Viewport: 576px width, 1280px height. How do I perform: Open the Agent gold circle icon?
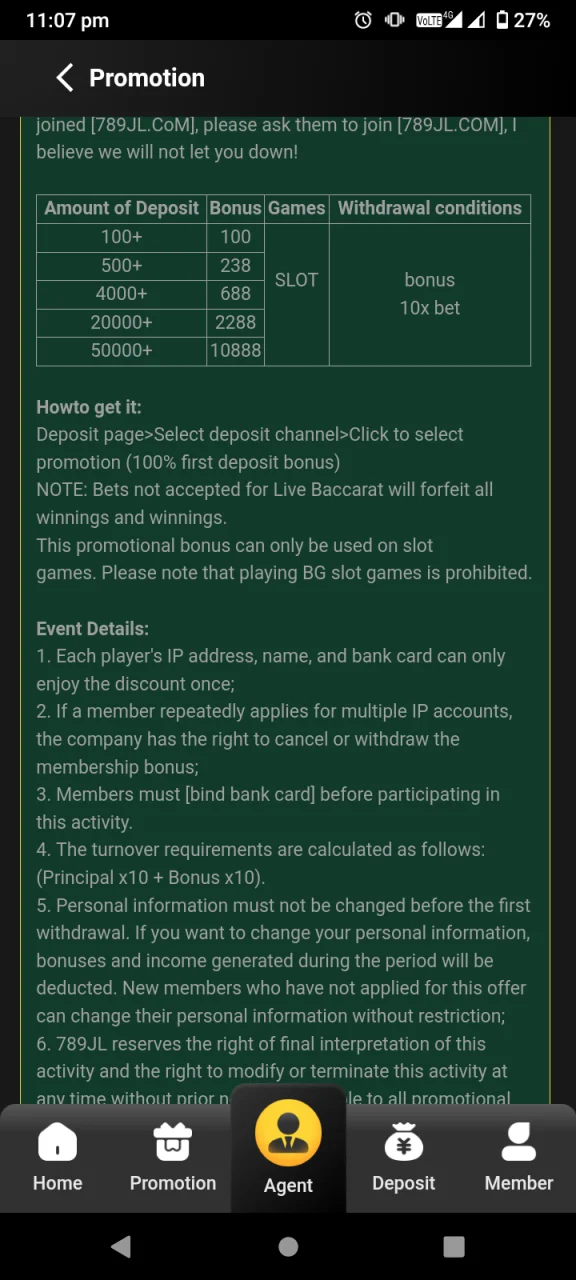288,1133
